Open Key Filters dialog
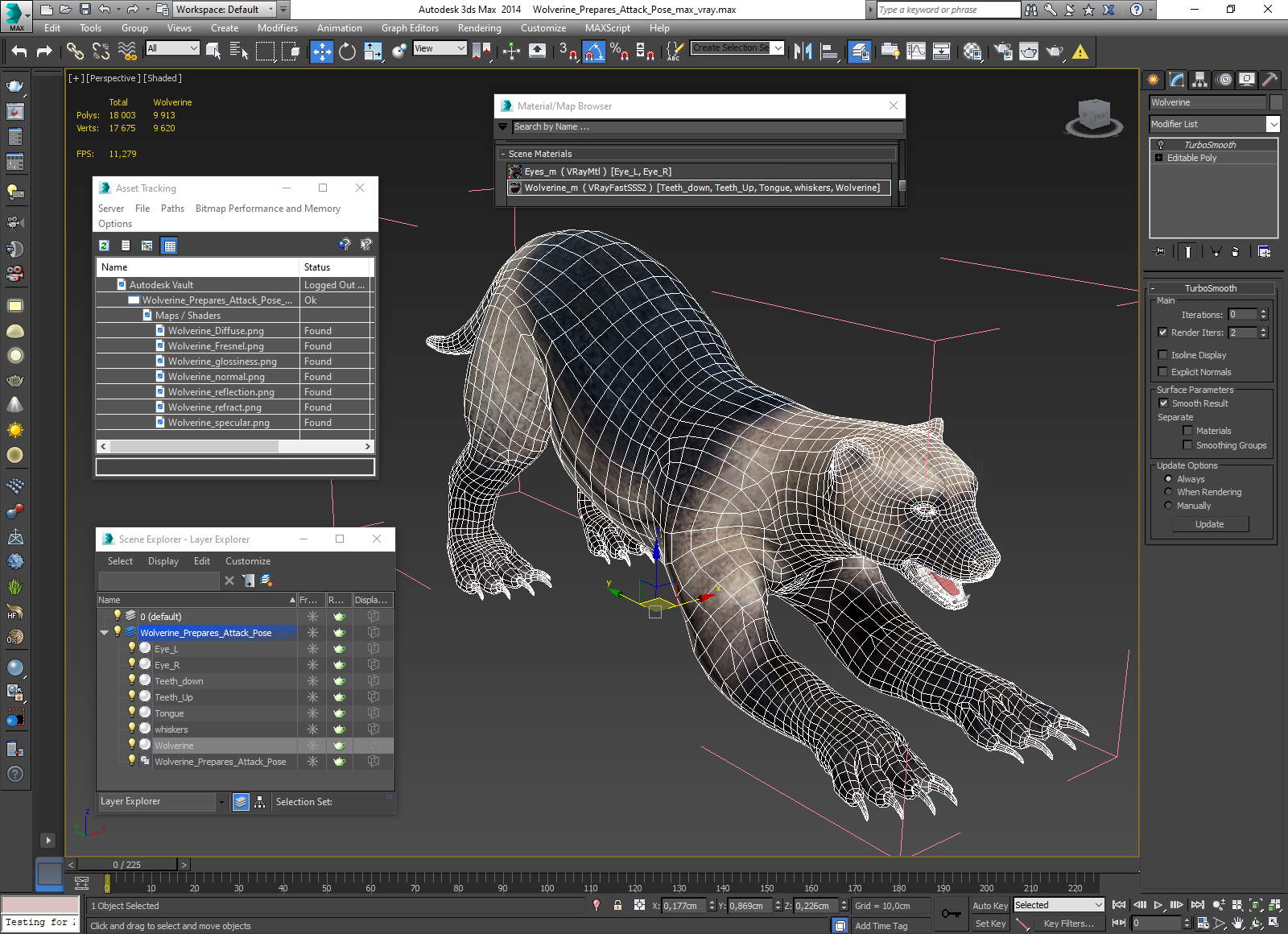Viewport: 1288px width, 934px height. pyautogui.click(x=1068, y=924)
